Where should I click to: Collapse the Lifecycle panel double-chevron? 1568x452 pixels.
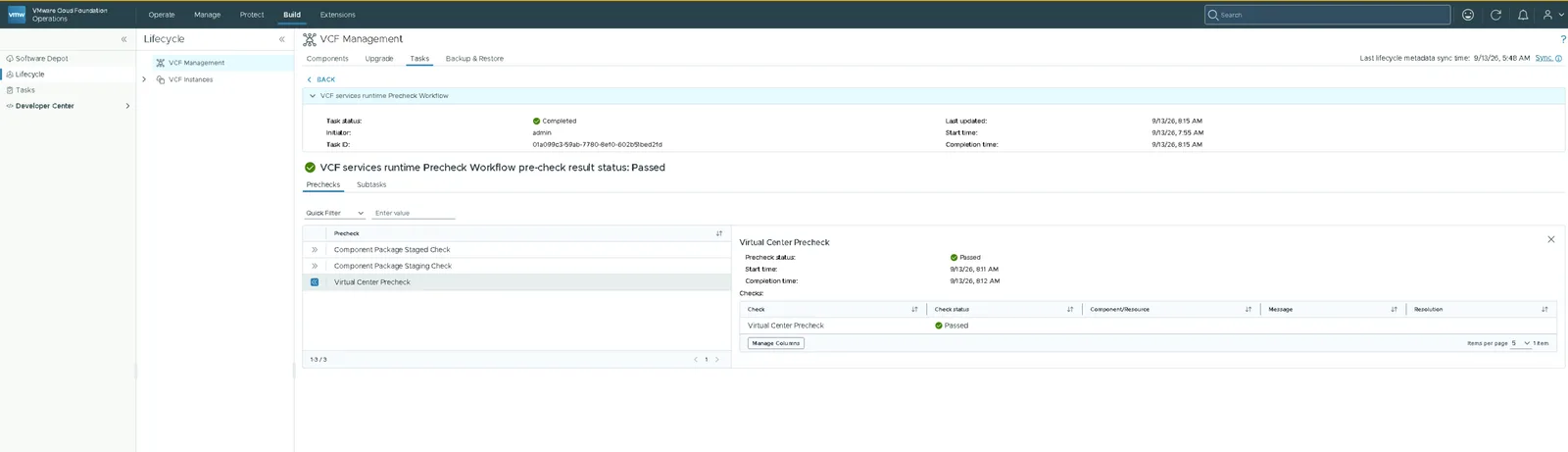pos(282,39)
